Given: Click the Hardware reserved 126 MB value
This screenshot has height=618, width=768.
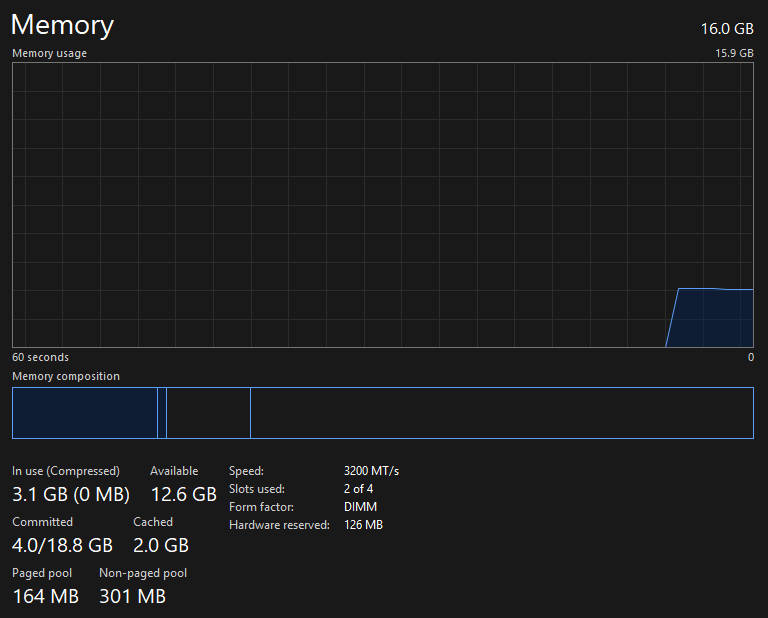Looking at the screenshot, I should (x=363, y=525).
